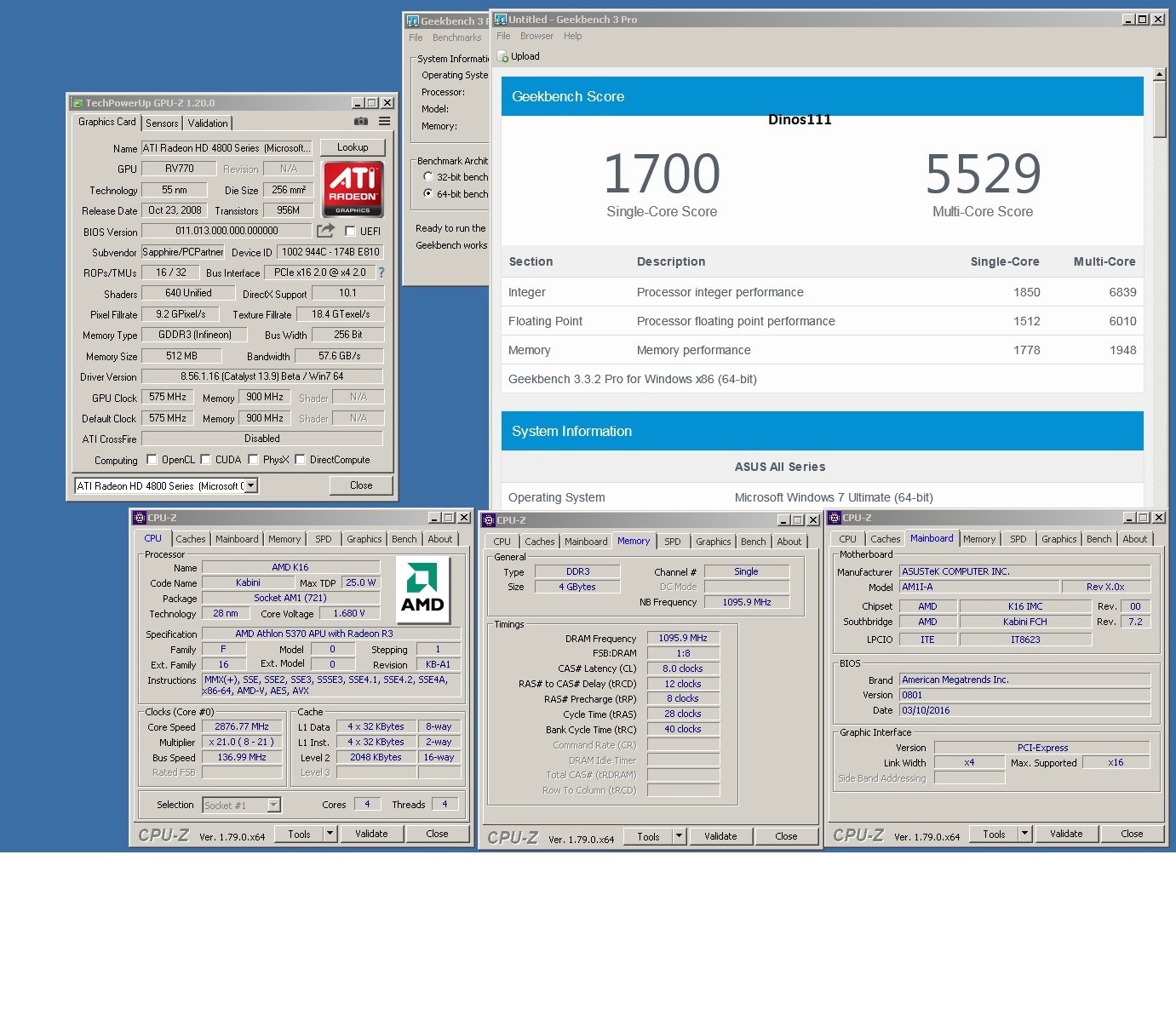The image size is (1176, 1021).
Task: Open the File menu in Geekbench 3 Pro
Action: tap(503, 36)
